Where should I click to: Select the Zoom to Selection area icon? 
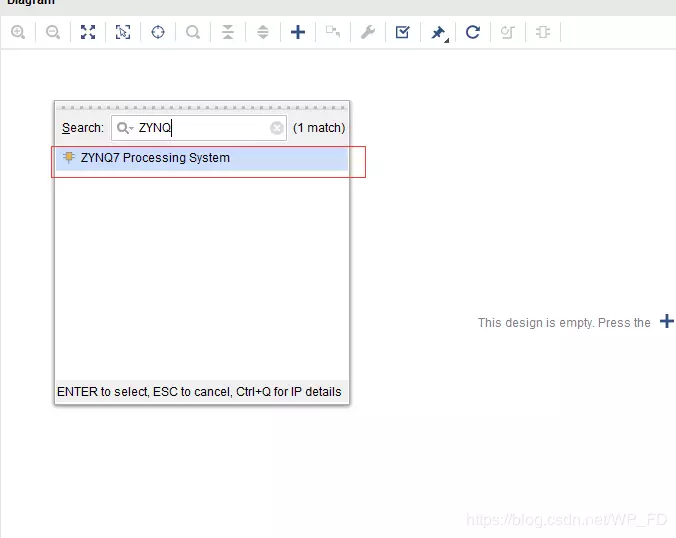point(123,32)
